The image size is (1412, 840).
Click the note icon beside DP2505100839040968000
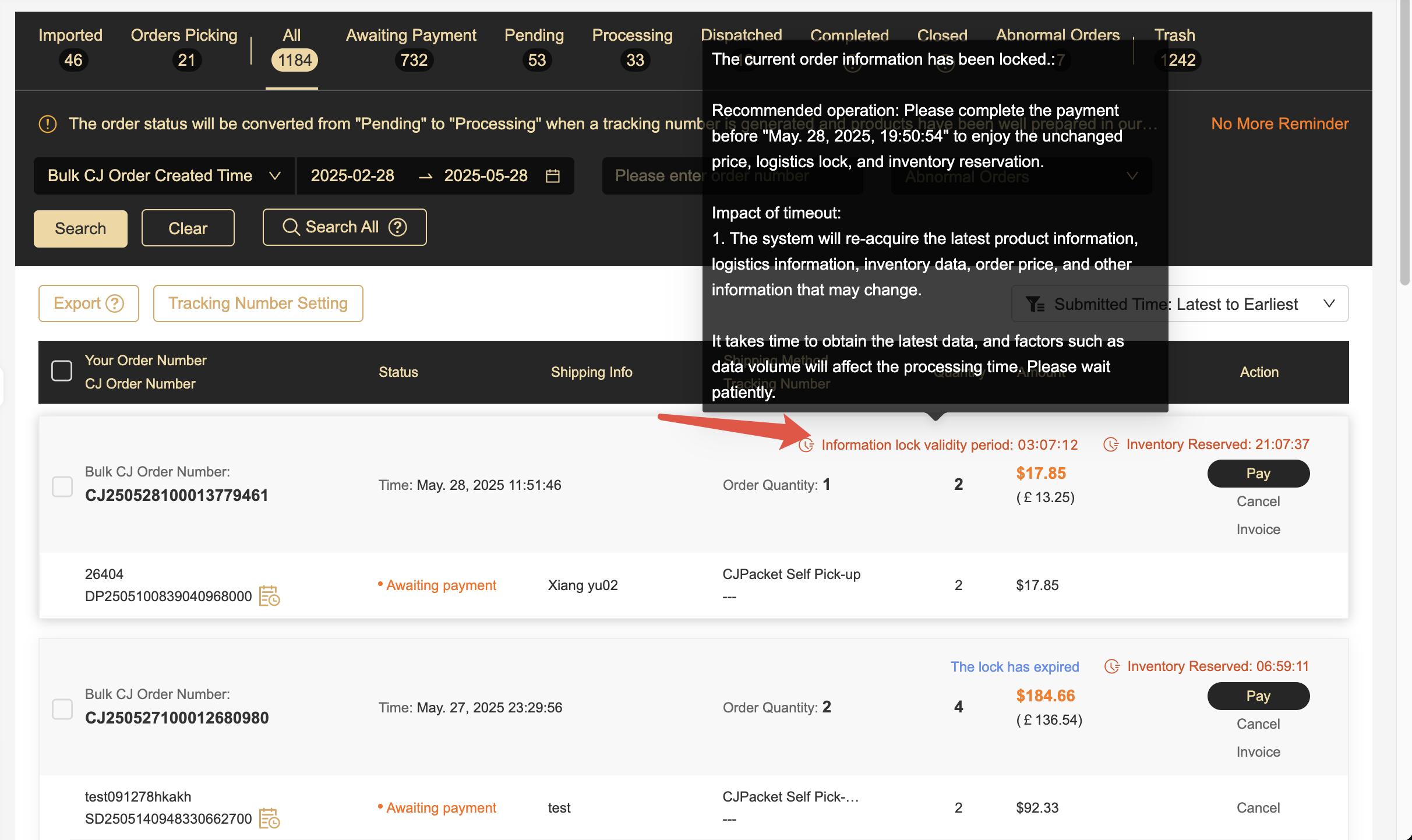[270, 596]
